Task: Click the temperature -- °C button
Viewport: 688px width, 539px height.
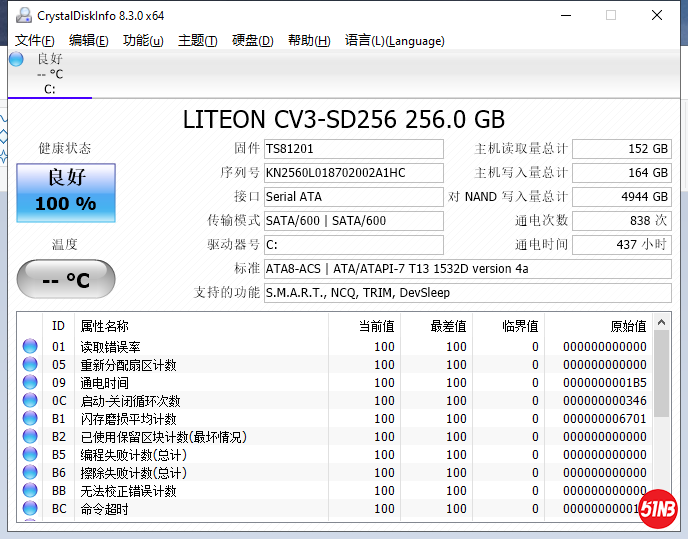Action: [66, 279]
